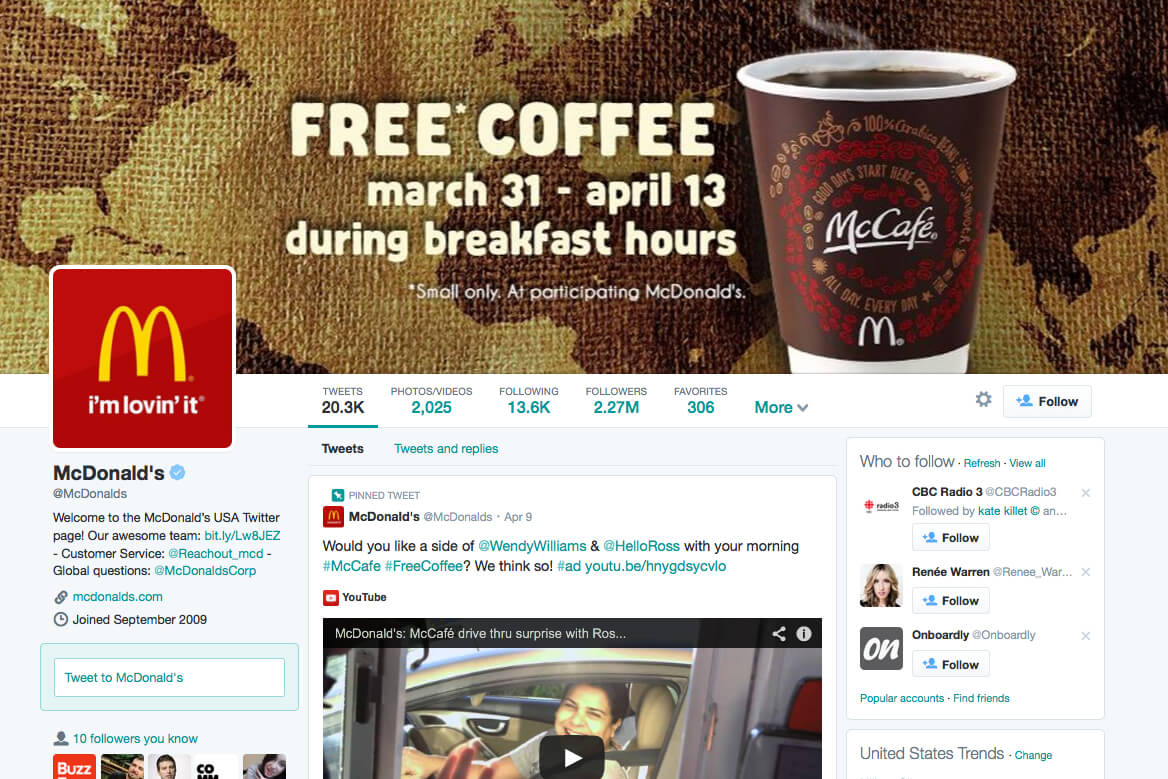Open the 10 followers you know
This screenshot has width=1168, height=779.
135,739
